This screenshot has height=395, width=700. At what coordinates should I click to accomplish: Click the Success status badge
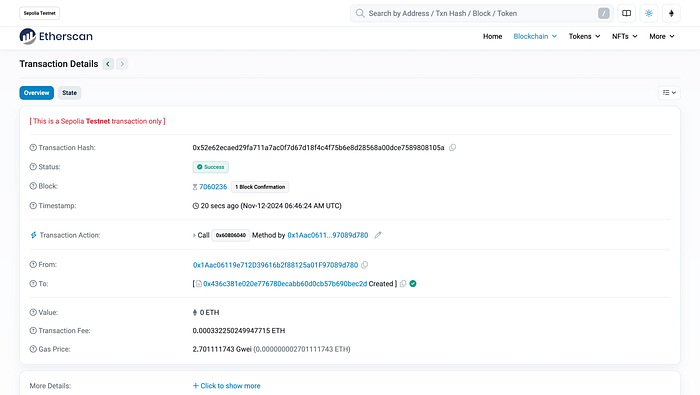click(211, 167)
